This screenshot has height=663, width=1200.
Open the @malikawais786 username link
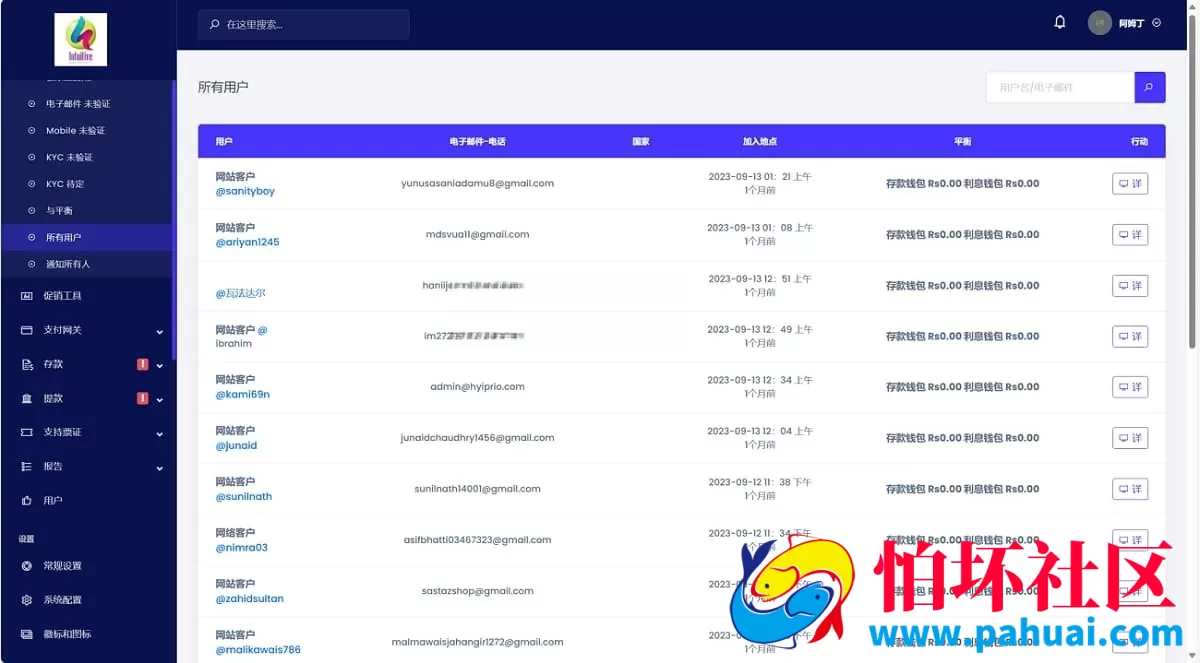[x=258, y=649]
